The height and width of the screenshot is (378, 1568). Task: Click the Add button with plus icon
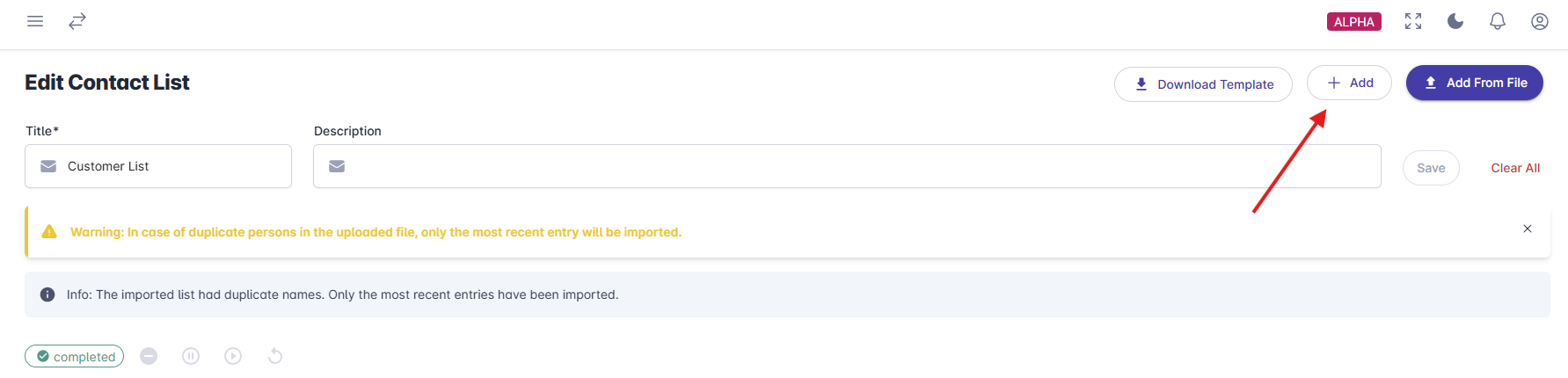(1349, 83)
